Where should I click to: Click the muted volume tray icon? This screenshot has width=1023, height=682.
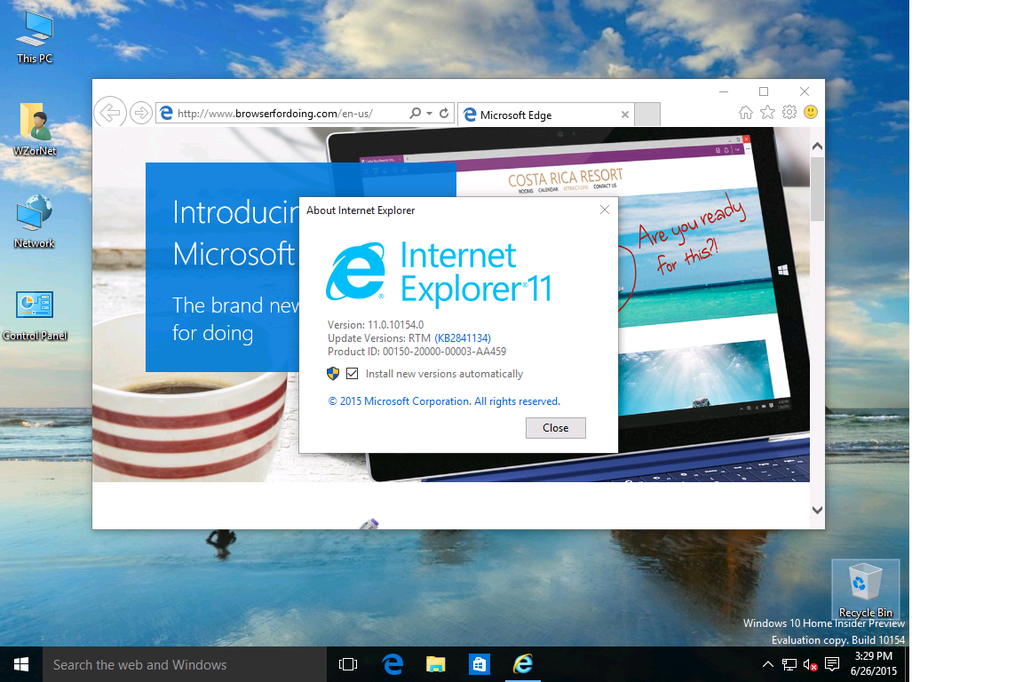pyautogui.click(x=810, y=664)
